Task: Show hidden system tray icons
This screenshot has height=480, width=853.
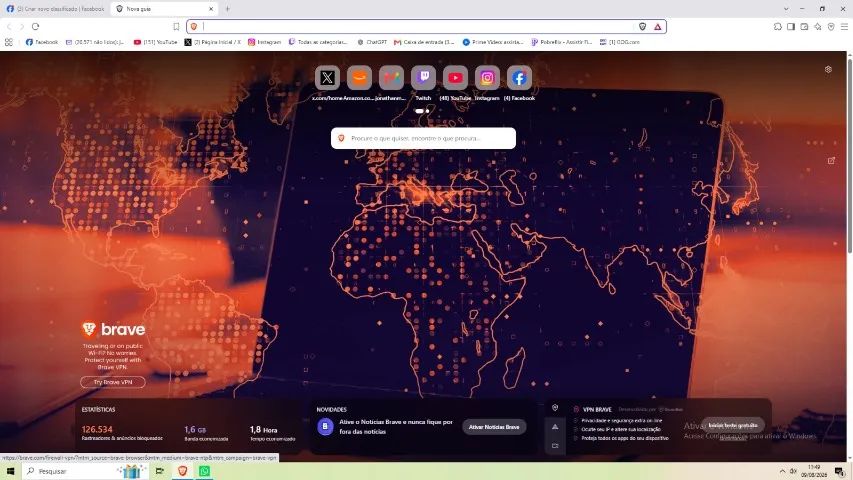Action: tap(782, 471)
